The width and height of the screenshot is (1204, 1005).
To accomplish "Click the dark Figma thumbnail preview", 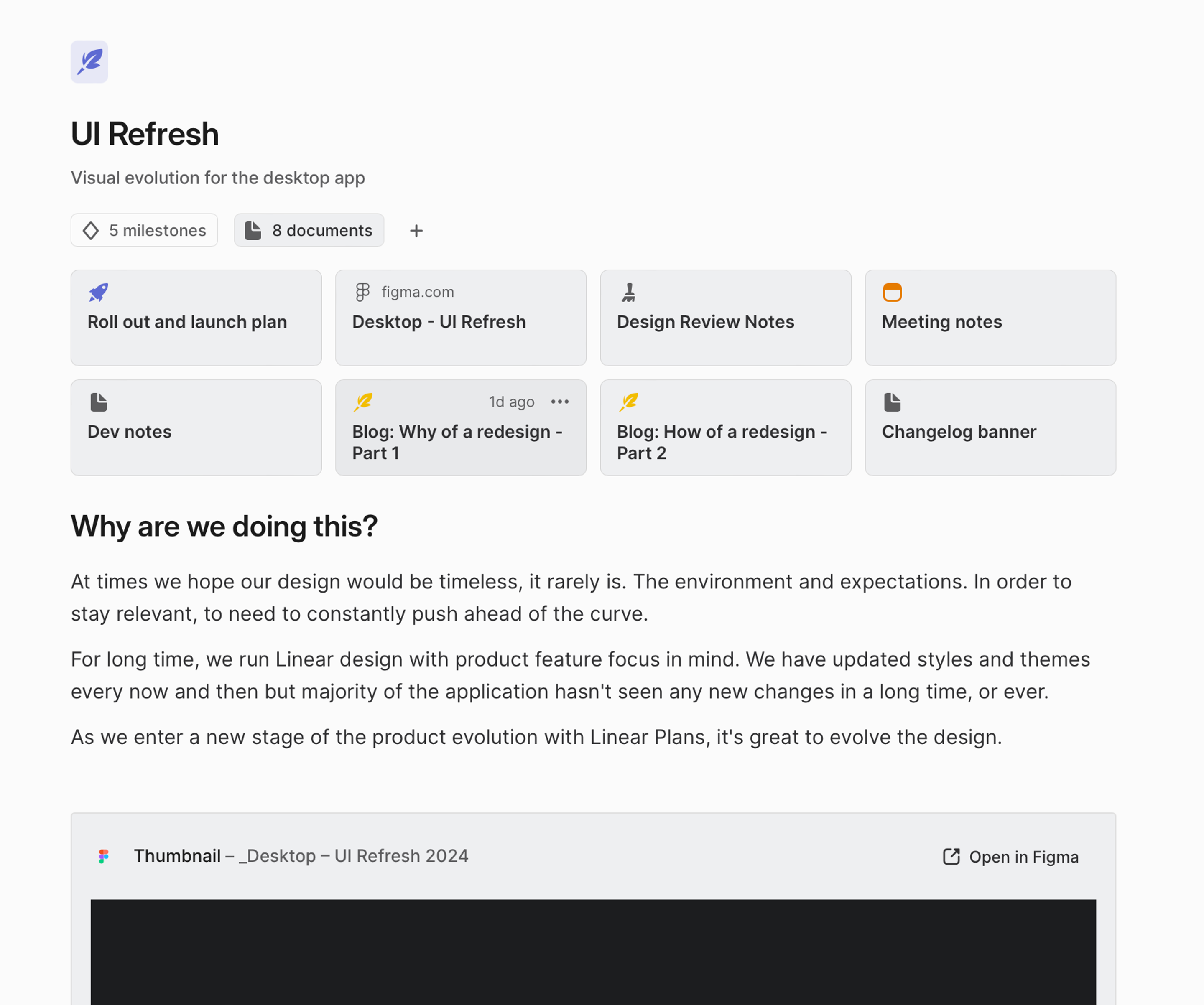I will pos(593,951).
